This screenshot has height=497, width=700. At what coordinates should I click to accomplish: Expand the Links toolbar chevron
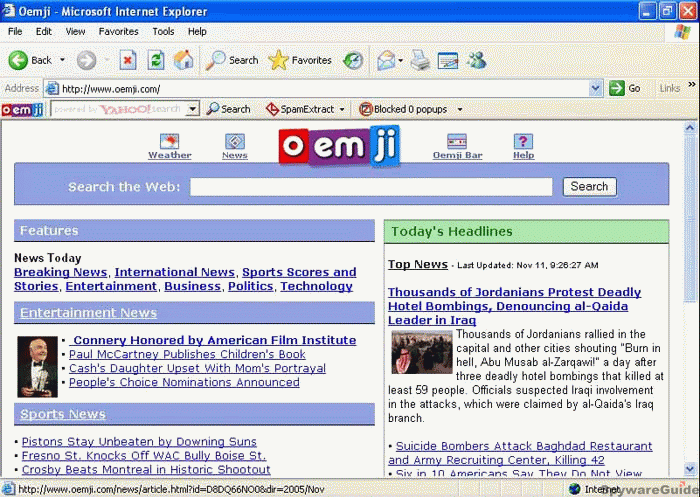click(692, 84)
